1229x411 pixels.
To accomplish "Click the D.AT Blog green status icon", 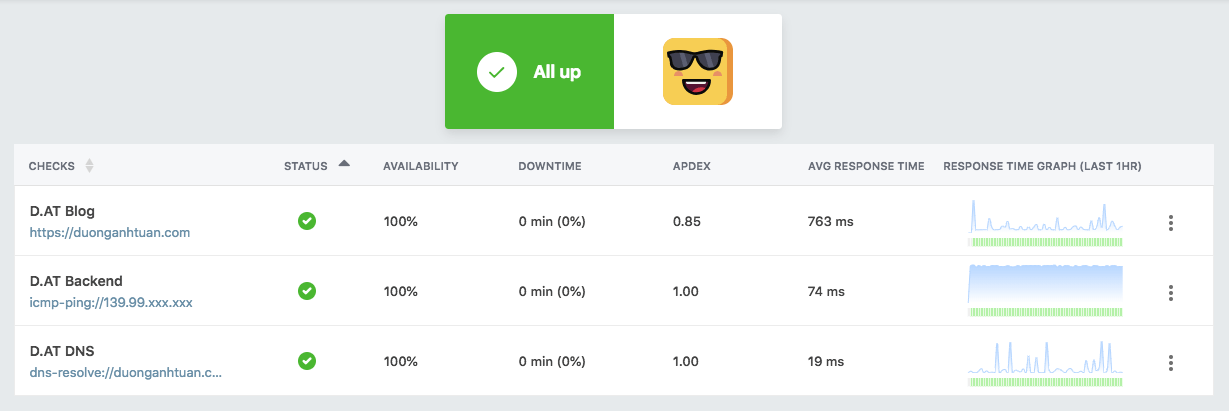I will point(307,221).
